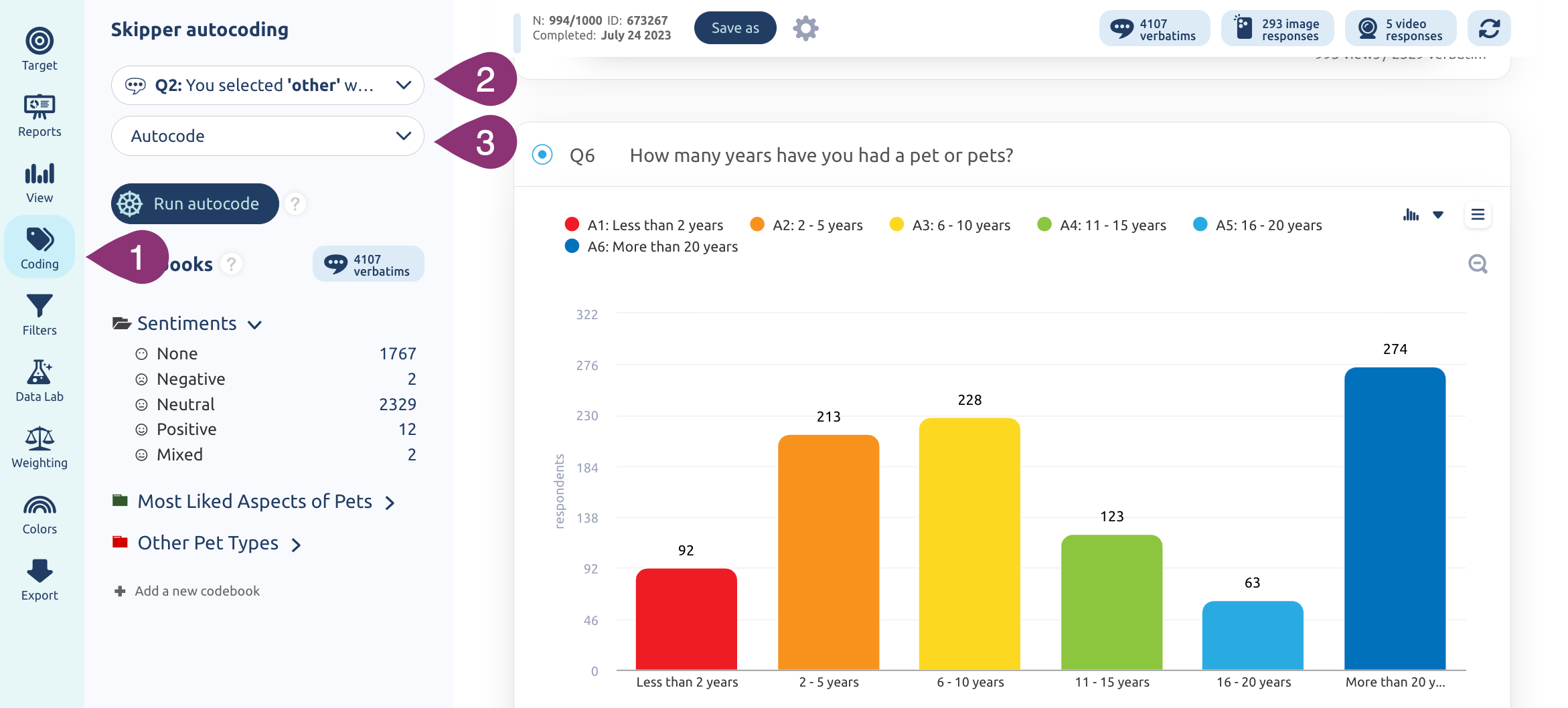Open the Autocode dropdown
Image resolution: width=1568 pixels, height=708 pixels.
268,136
